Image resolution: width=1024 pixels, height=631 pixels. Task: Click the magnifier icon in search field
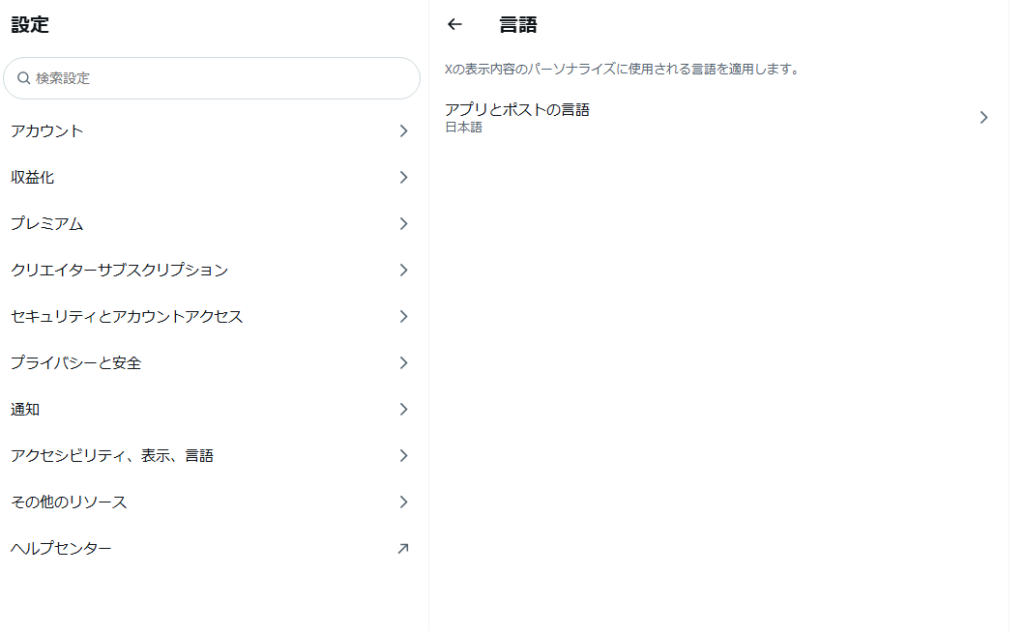coord(24,78)
